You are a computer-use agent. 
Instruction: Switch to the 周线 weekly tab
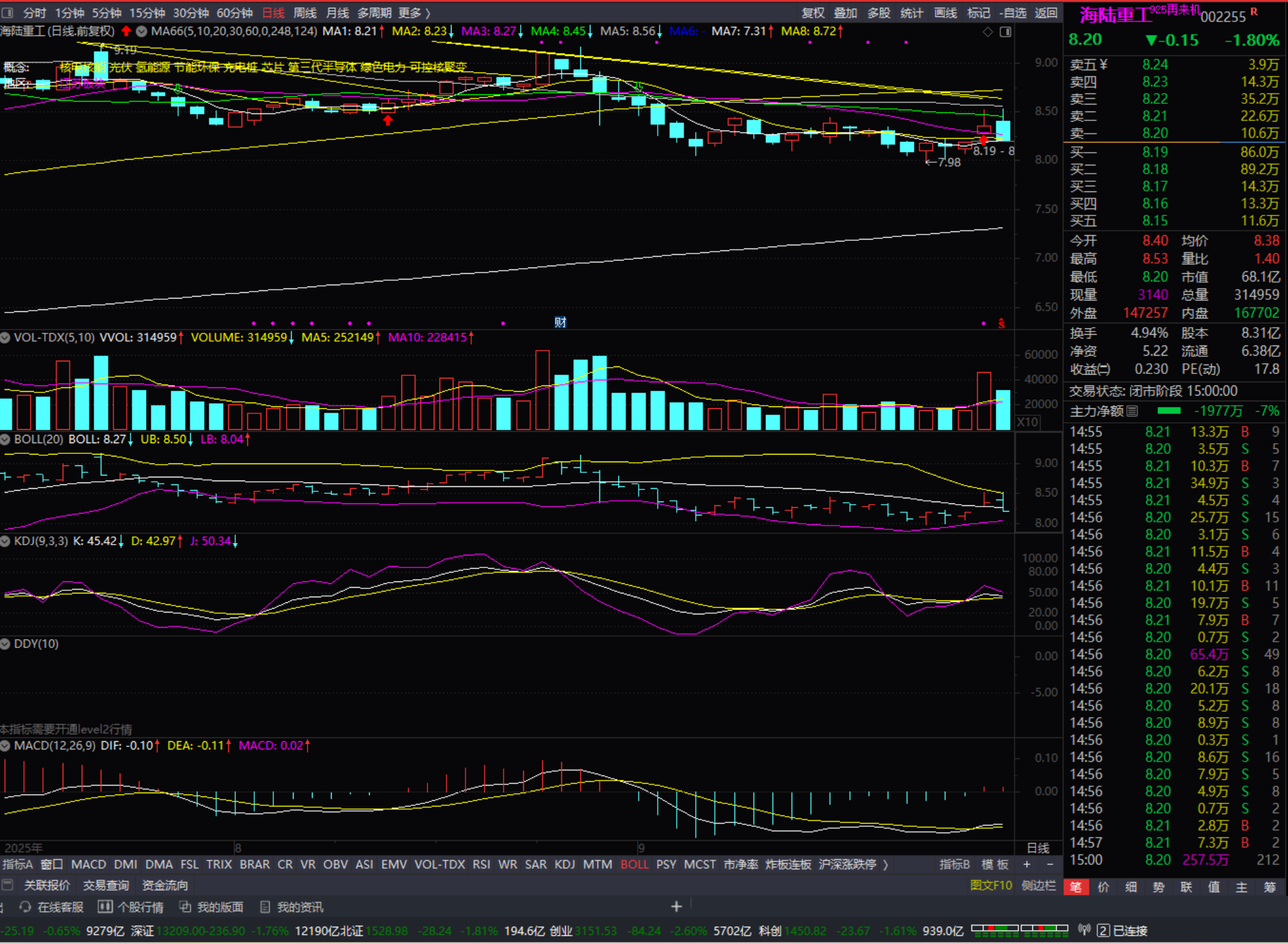[305, 13]
